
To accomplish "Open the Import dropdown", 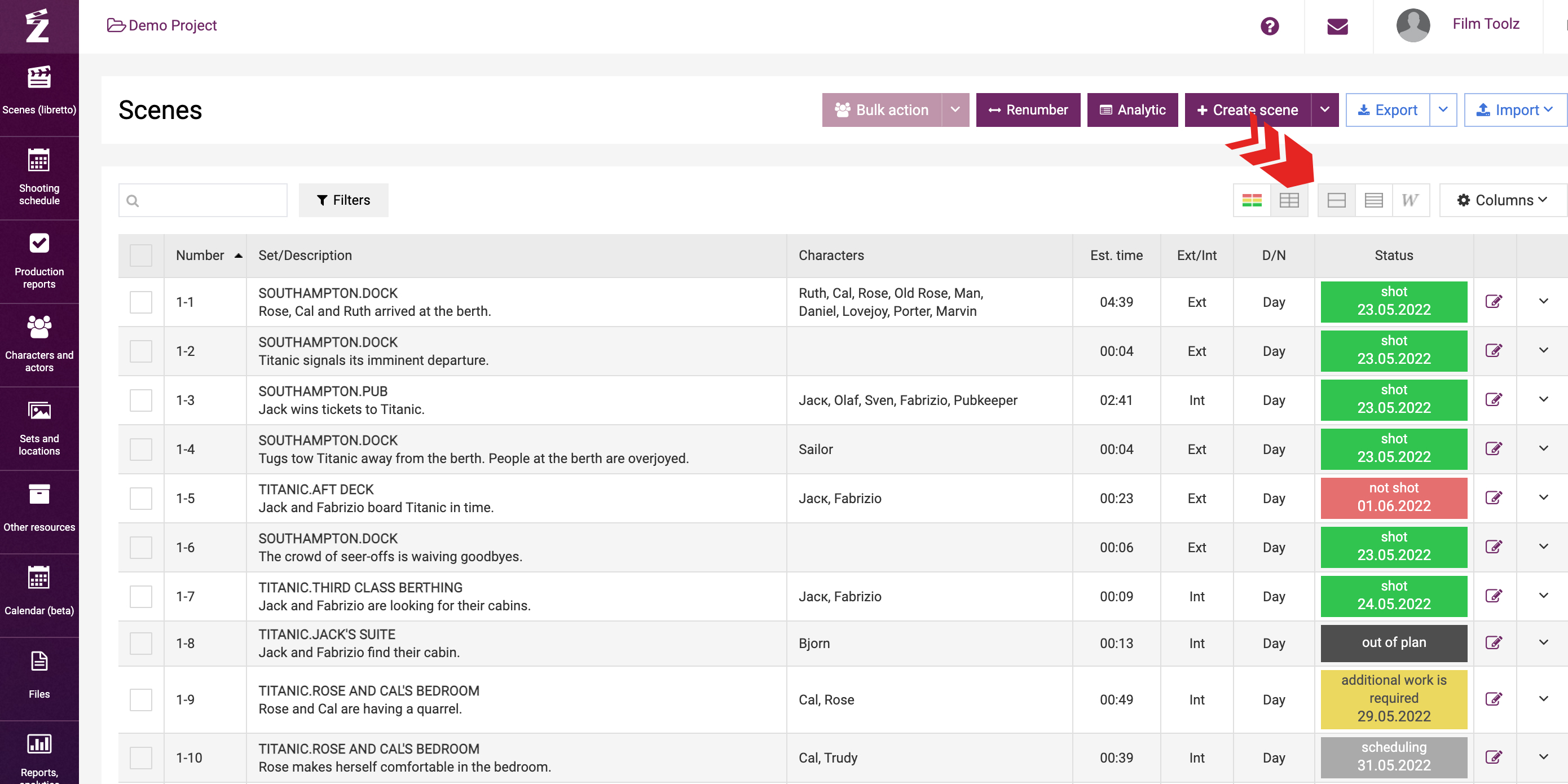I will point(1515,110).
